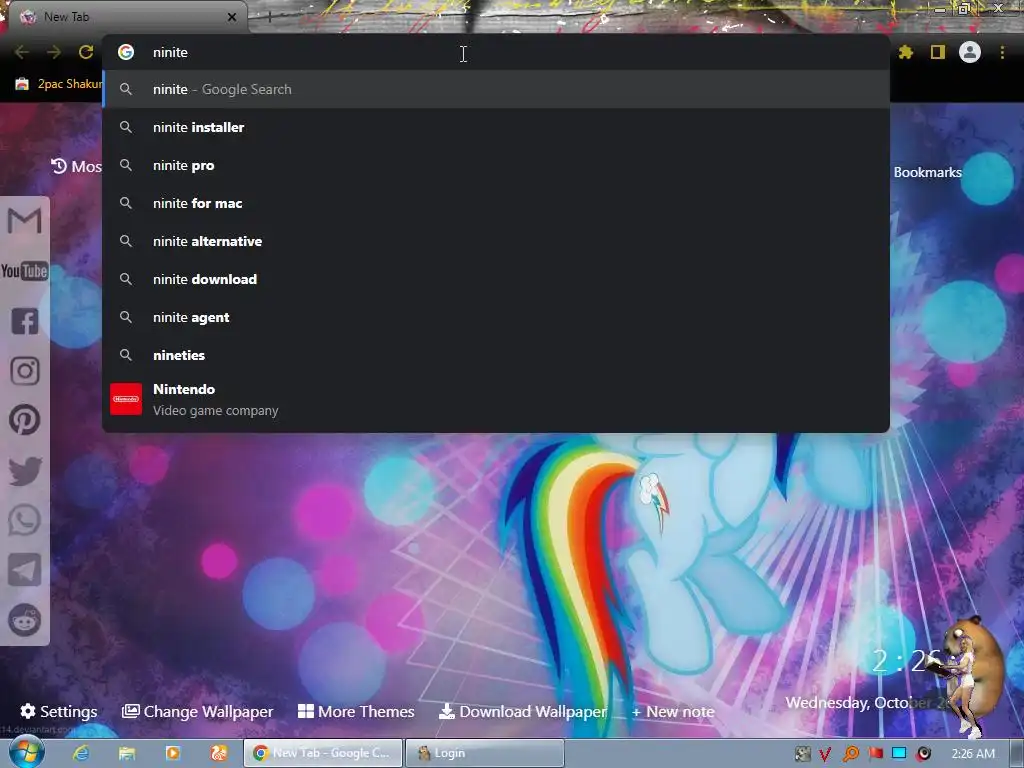Open the WhatsApp shortcut in the sidebar
1024x768 pixels.
coord(24,520)
